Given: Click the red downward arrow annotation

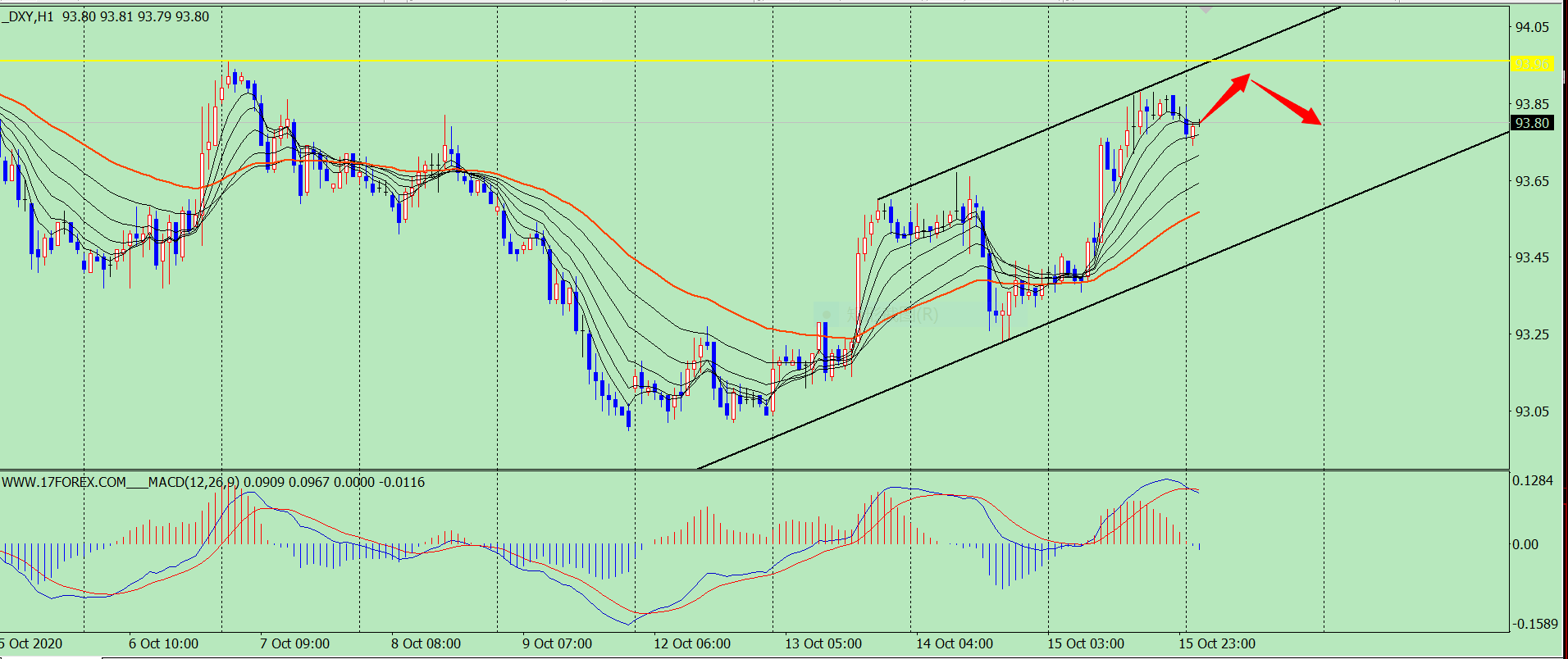Looking at the screenshot, I should point(1286,102).
